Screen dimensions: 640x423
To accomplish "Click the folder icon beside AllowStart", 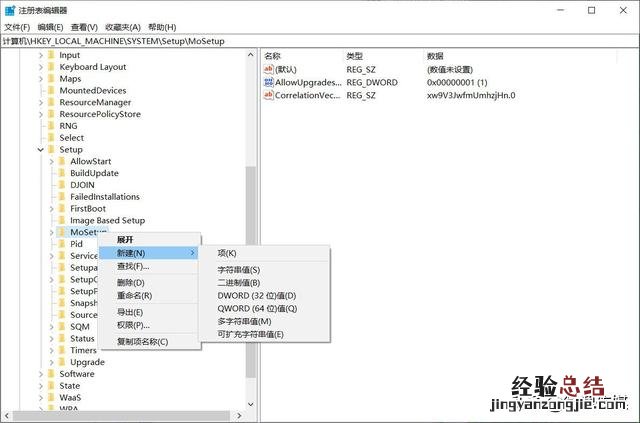I will click(x=62, y=162).
